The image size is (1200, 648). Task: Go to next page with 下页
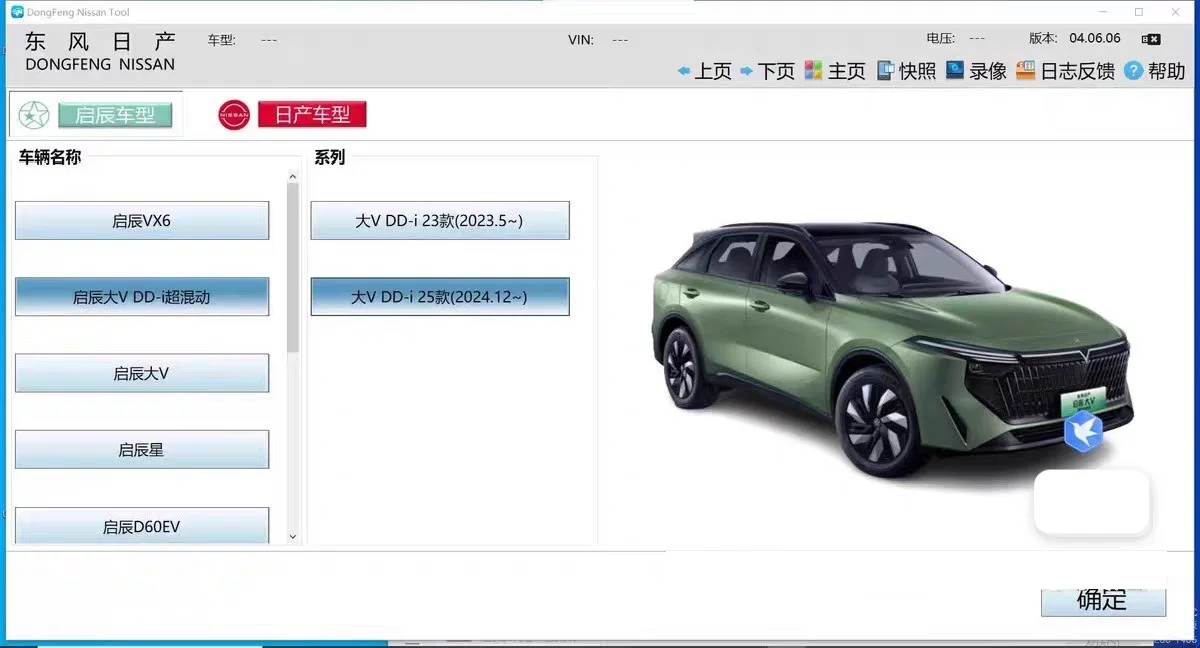point(767,71)
